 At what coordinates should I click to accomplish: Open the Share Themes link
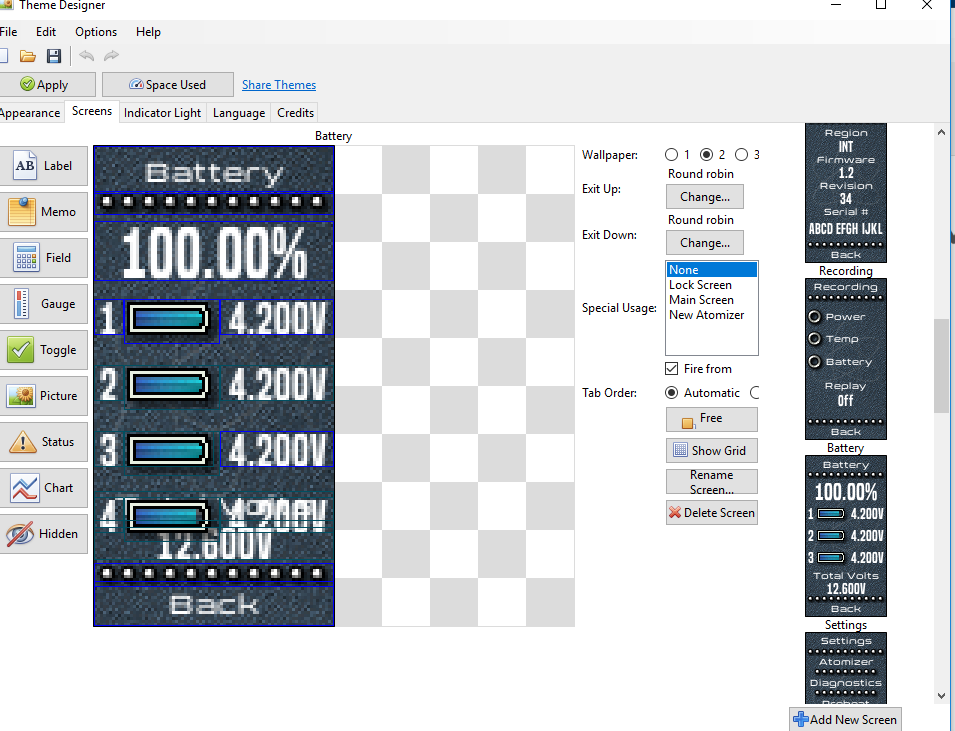pos(279,85)
